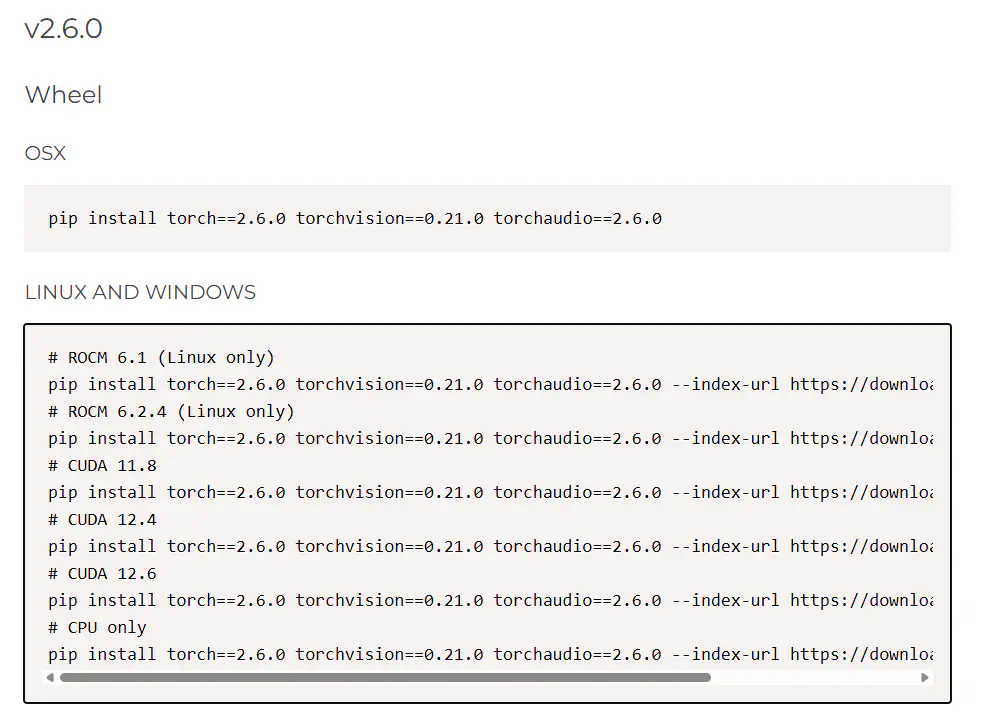The width and height of the screenshot is (984, 715).
Task: Click the OSX subsection heading
Action: coord(45,153)
